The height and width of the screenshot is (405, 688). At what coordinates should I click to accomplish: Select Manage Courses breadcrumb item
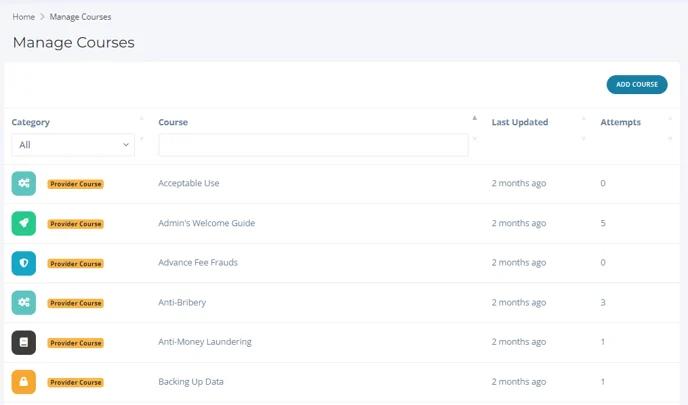[80, 17]
